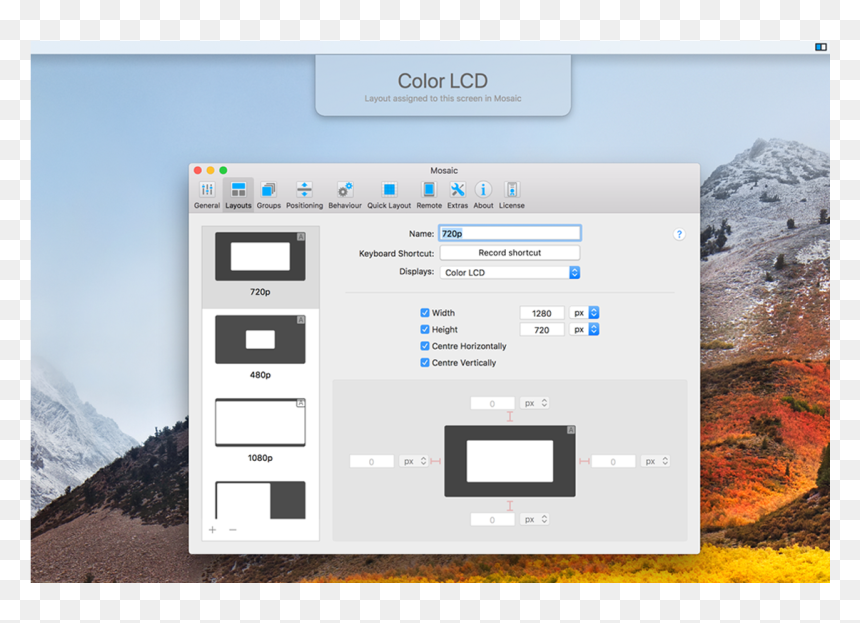Open the Displays dropdown showing Color LCD

coord(510,273)
